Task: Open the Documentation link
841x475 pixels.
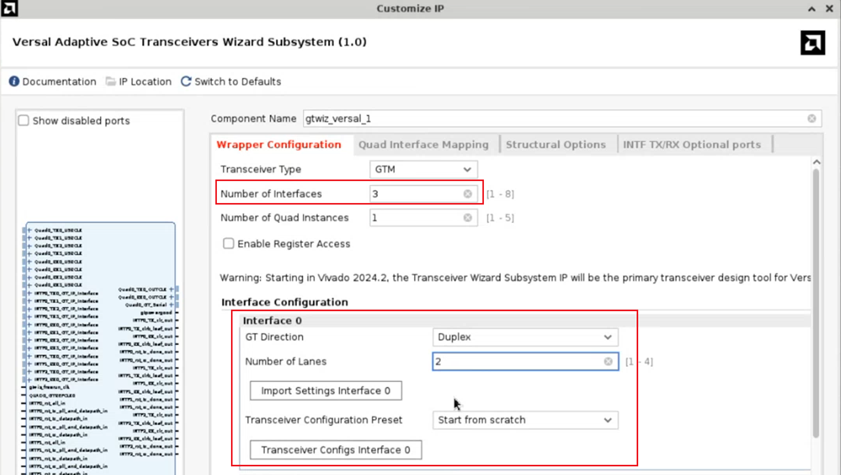Action: [x=59, y=81]
